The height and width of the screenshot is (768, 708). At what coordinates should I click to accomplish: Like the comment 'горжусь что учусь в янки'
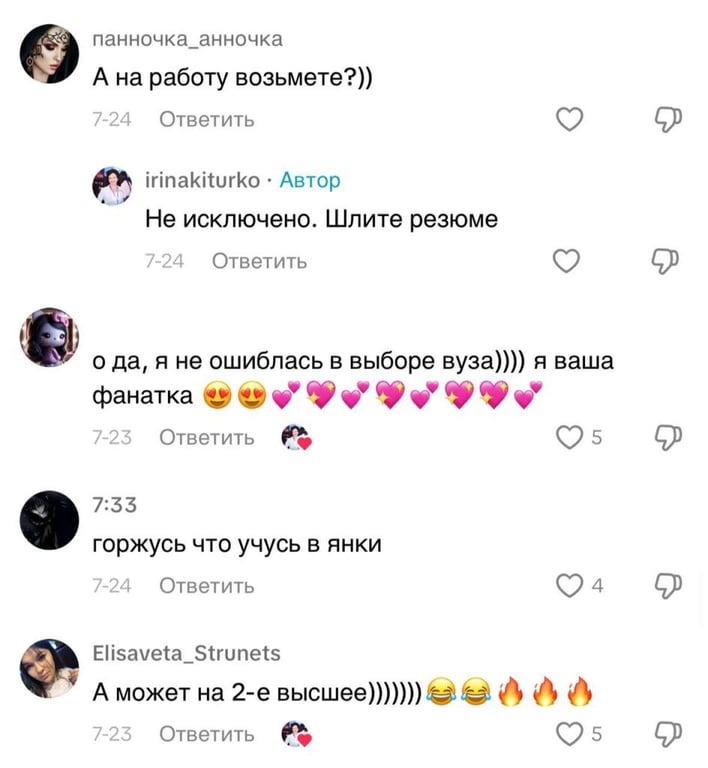coord(569,585)
